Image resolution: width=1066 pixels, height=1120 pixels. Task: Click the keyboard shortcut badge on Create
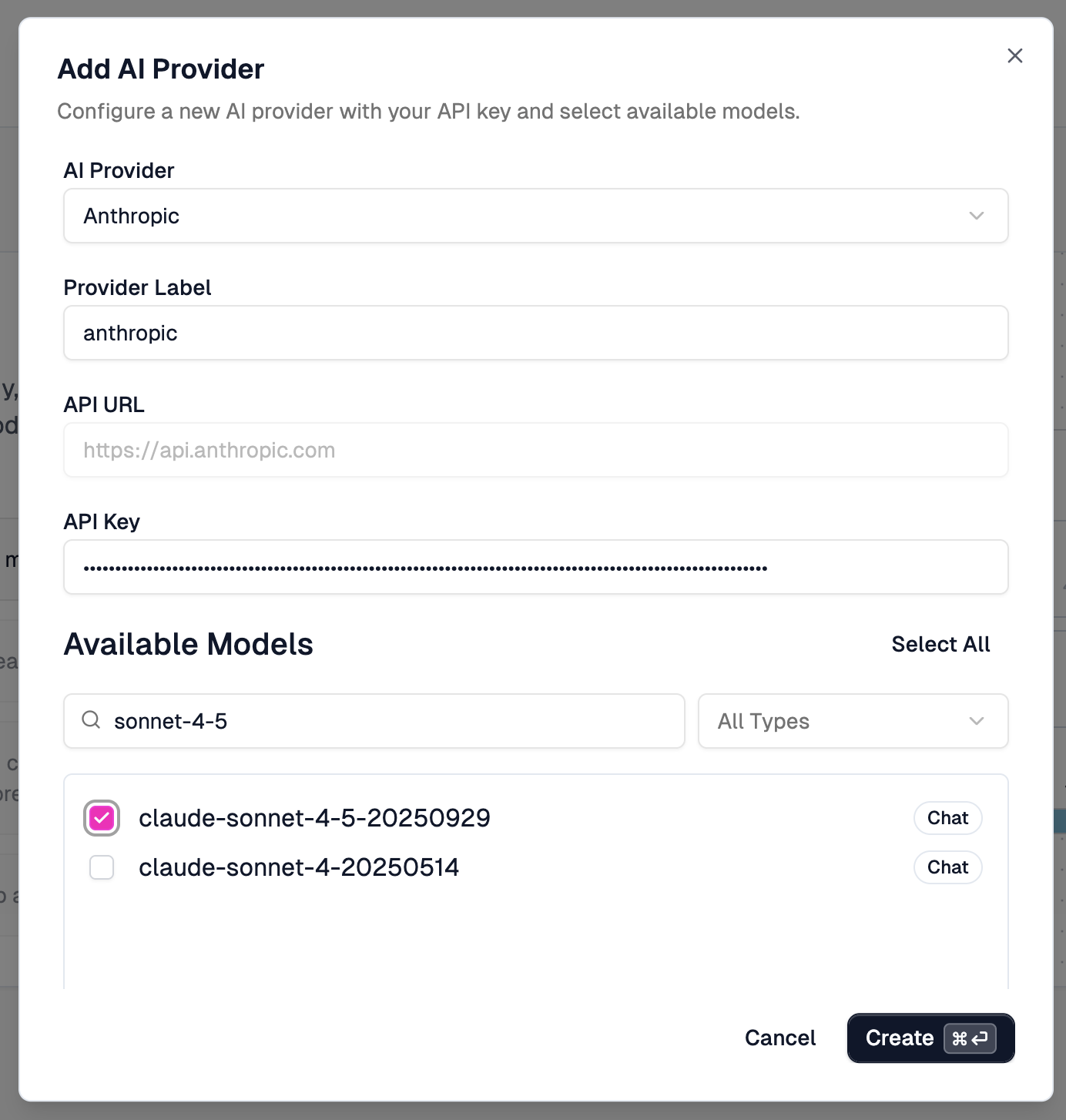(x=970, y=1038)
